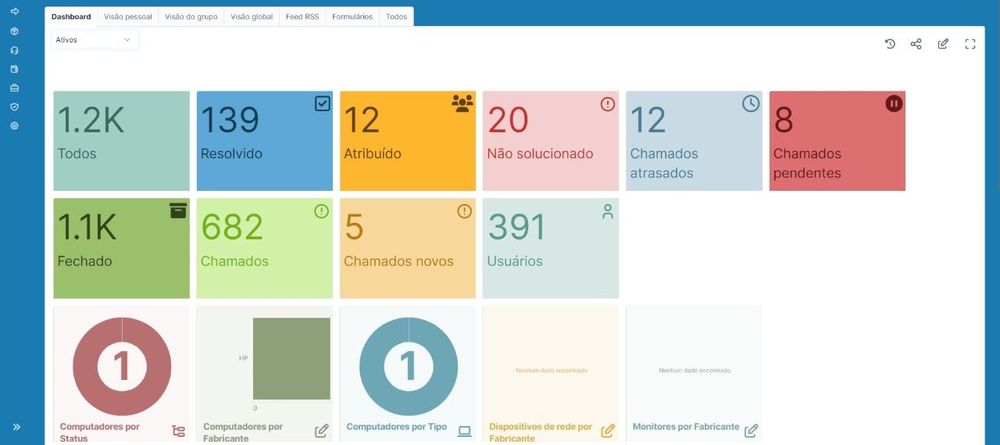Expand the sidebar with double chevron
This screenshot has height=445, width=1000.
(16, 427)
